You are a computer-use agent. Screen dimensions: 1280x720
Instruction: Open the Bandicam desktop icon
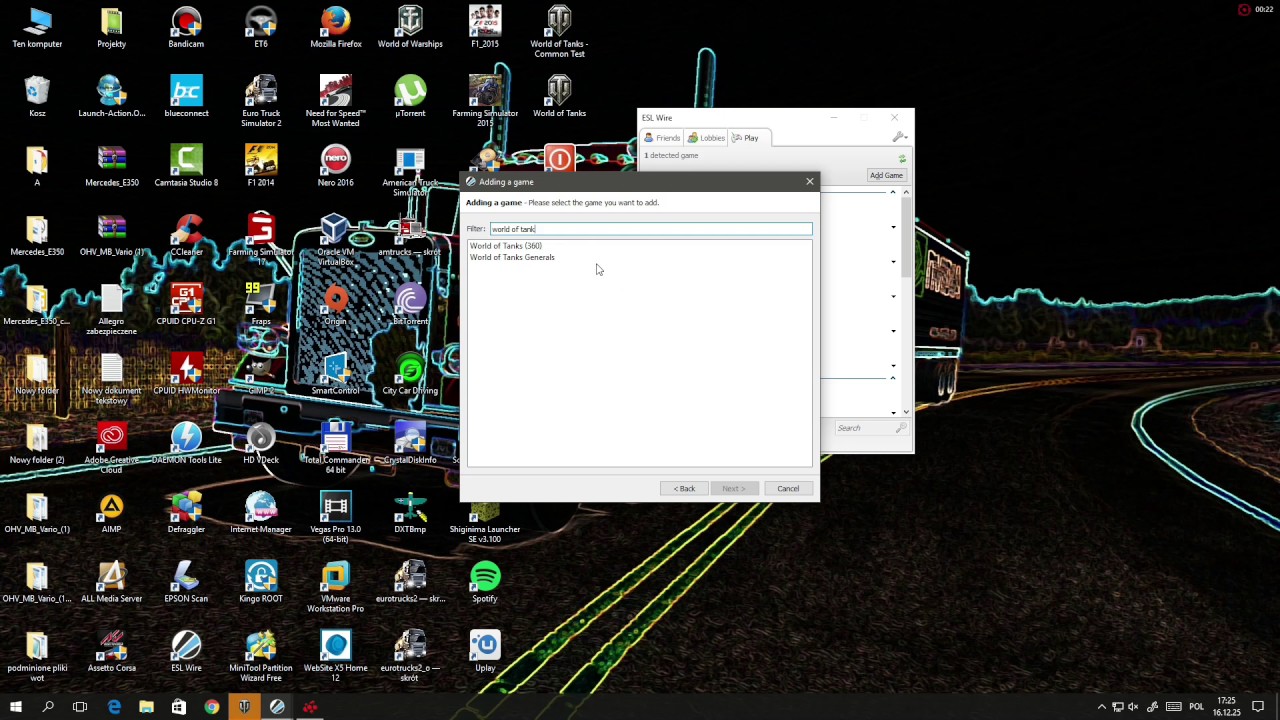coord(186,28)
